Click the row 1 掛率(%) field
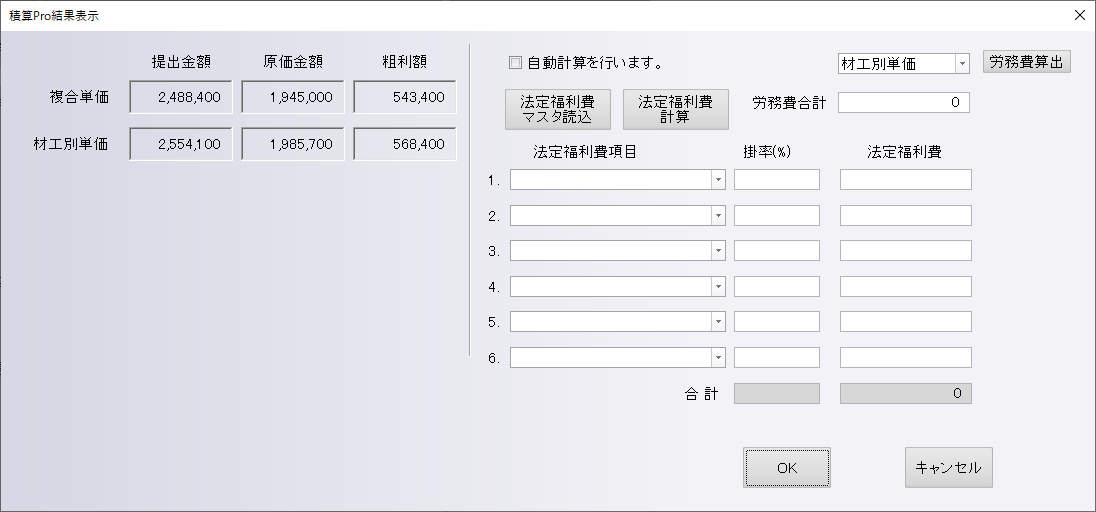This screenshot has width=1096, height=512. (776, 180)
